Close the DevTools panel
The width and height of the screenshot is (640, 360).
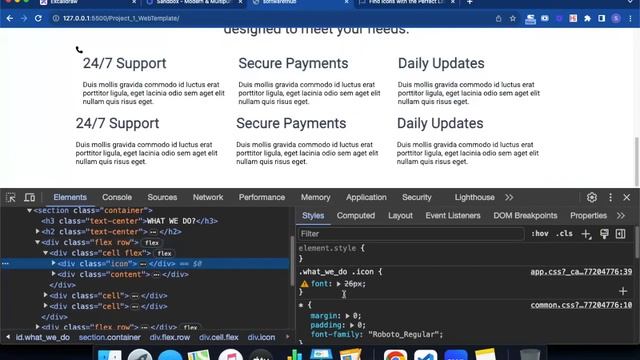coord(627,198)
